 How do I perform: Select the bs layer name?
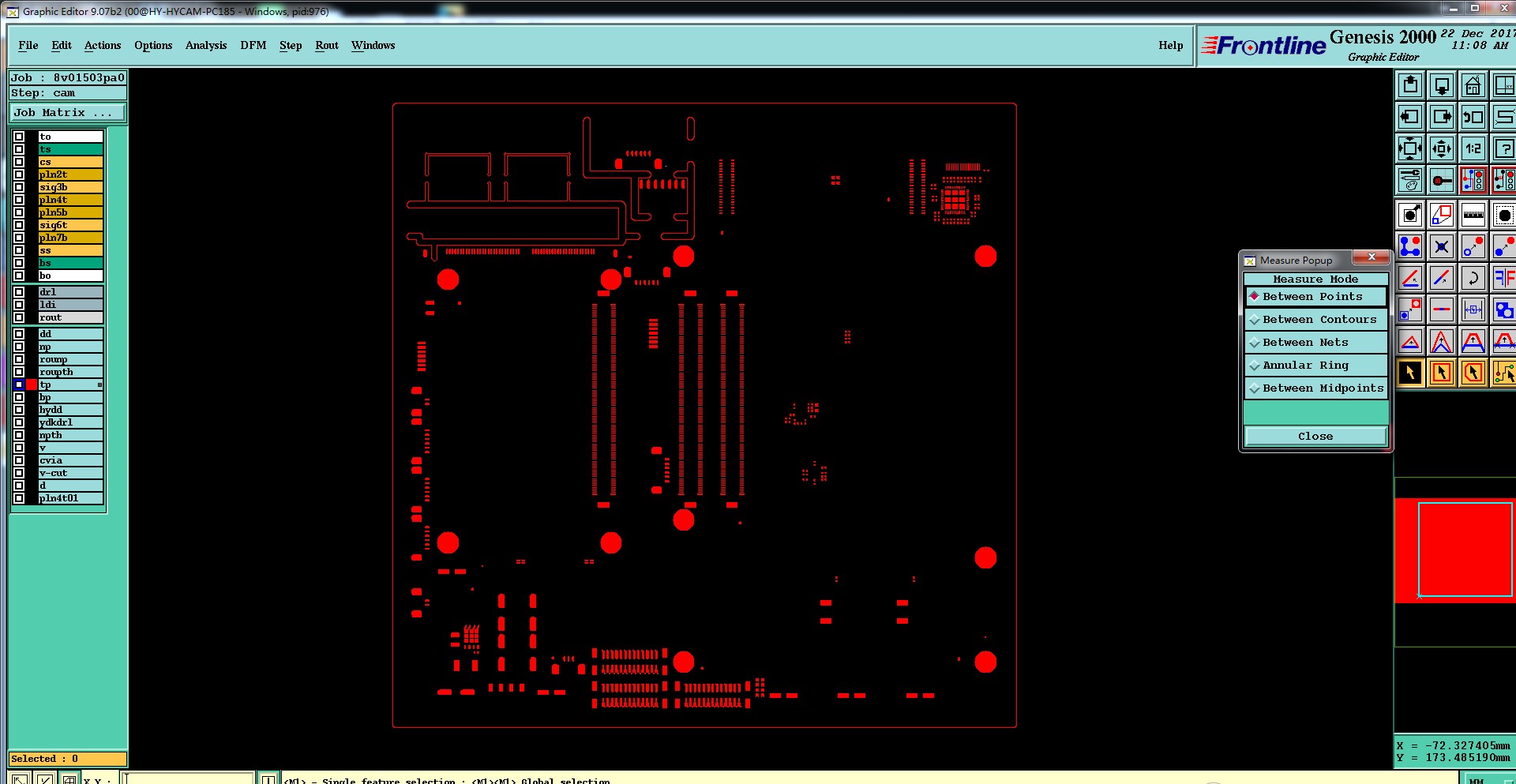click(71, 263)
